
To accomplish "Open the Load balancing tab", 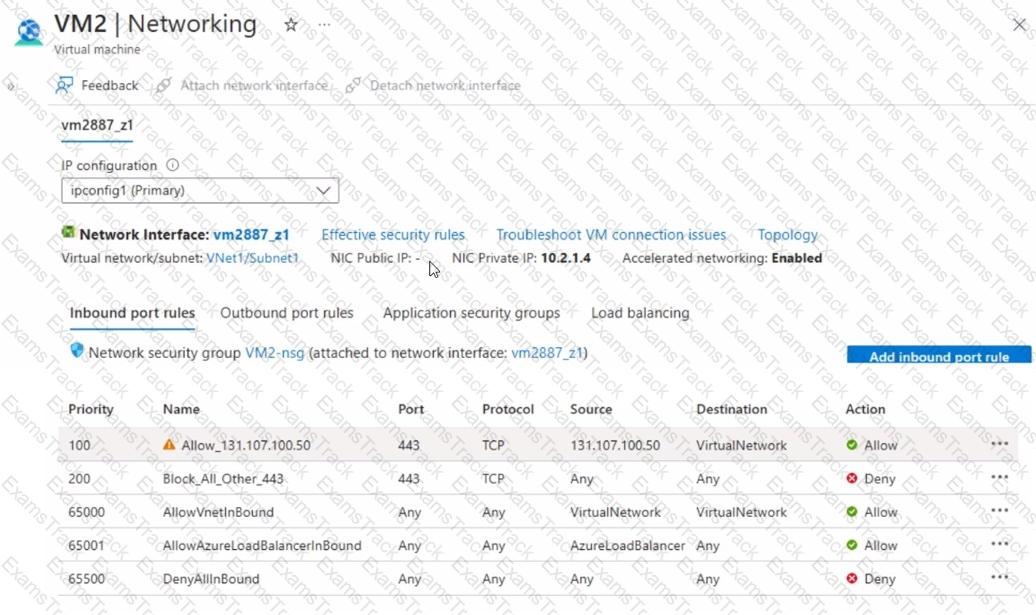I will 640,313.
